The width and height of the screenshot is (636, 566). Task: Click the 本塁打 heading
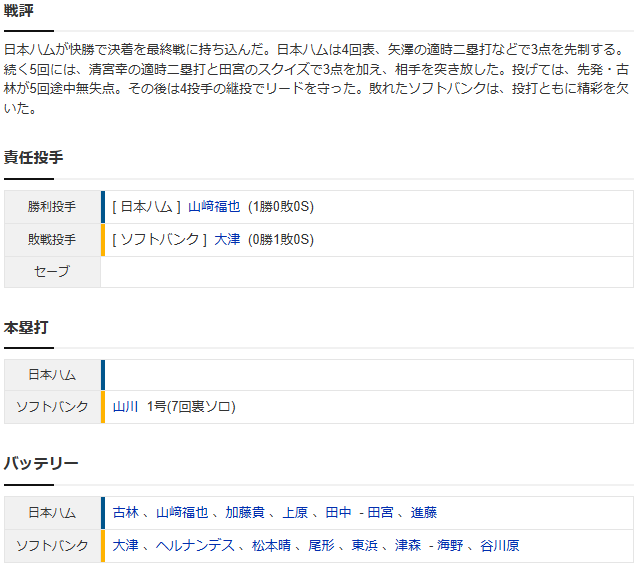(x=26, y=327)
